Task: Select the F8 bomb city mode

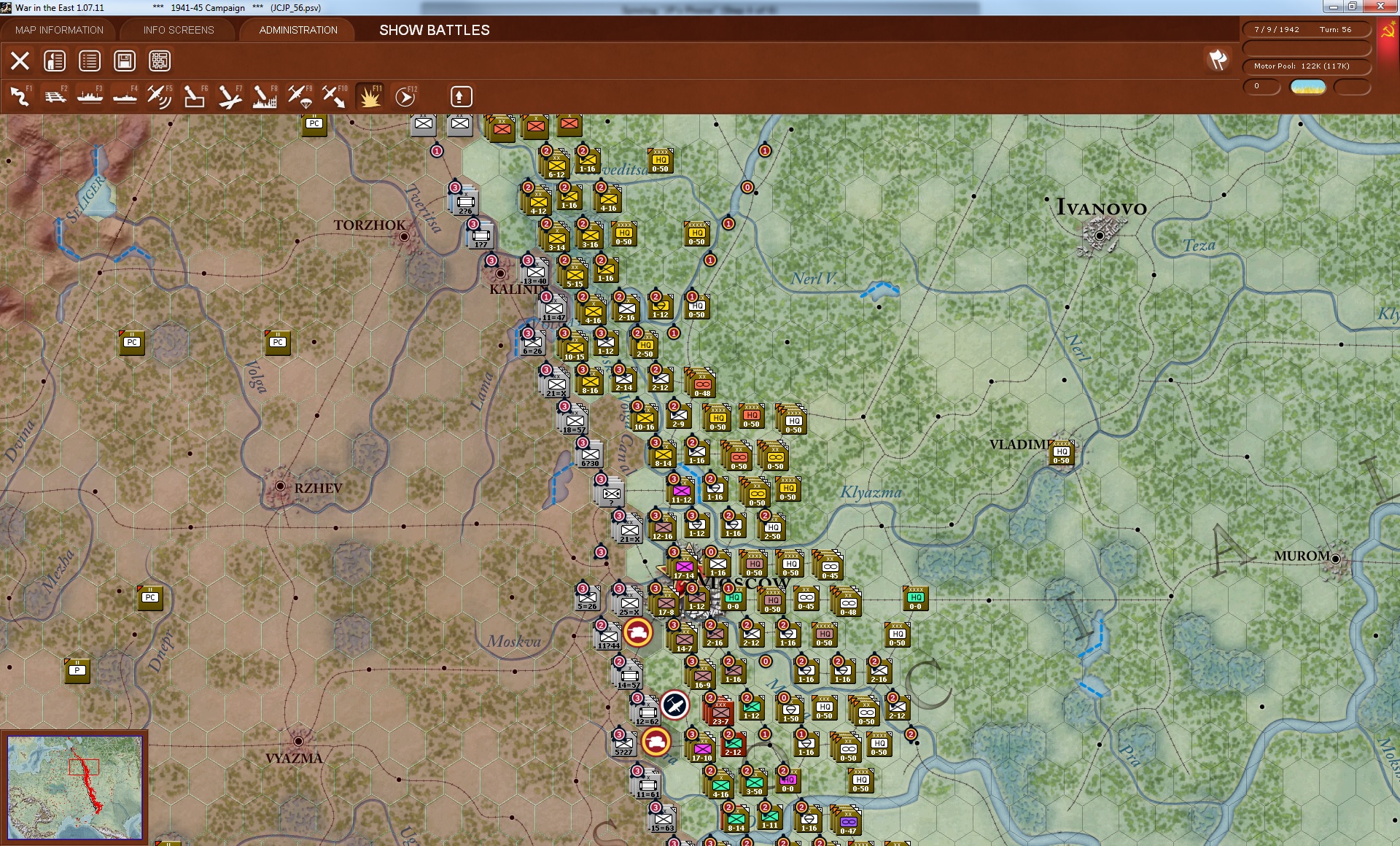Action: [265, 96]
